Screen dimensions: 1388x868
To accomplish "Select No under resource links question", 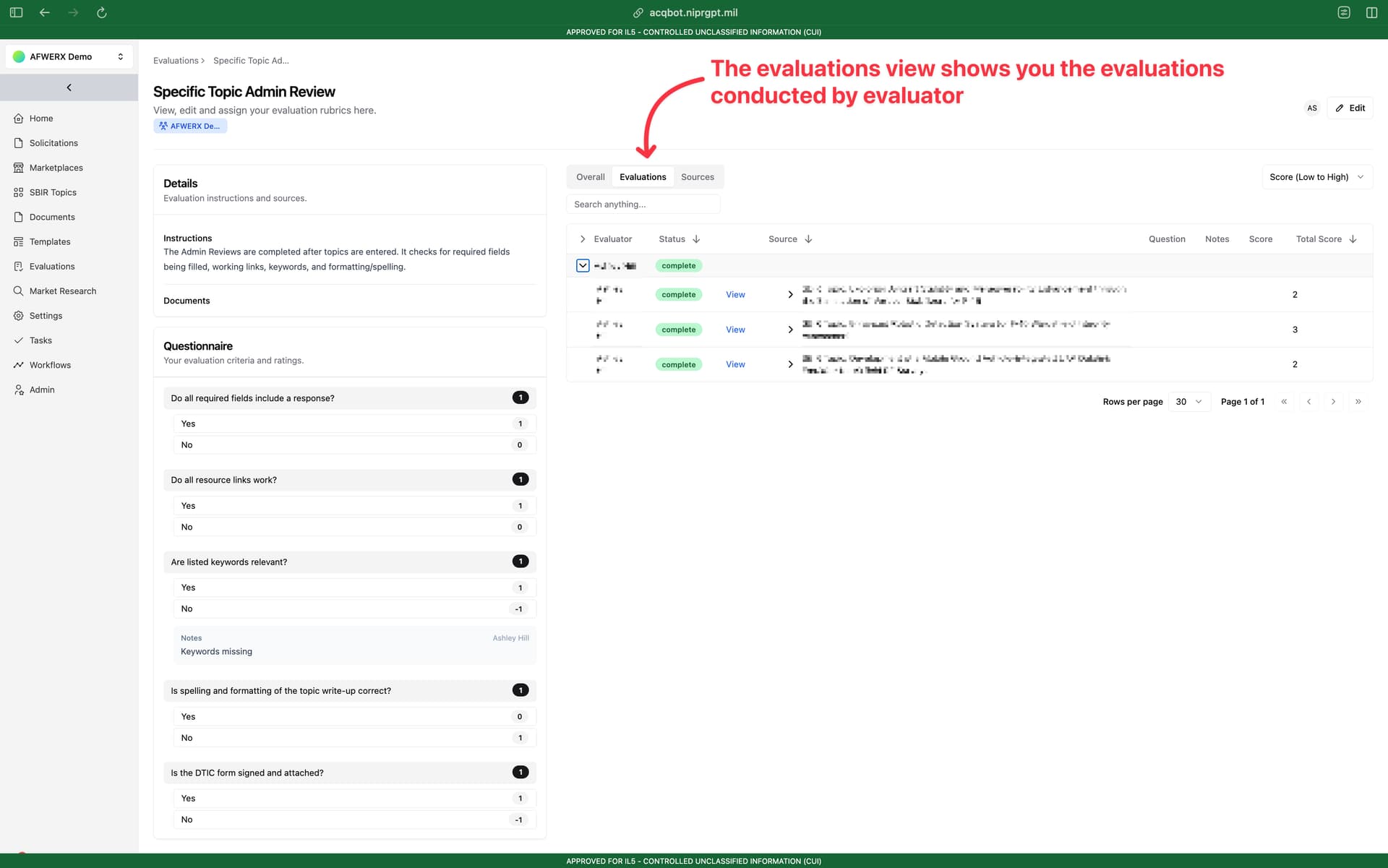I will coord(354,527).
